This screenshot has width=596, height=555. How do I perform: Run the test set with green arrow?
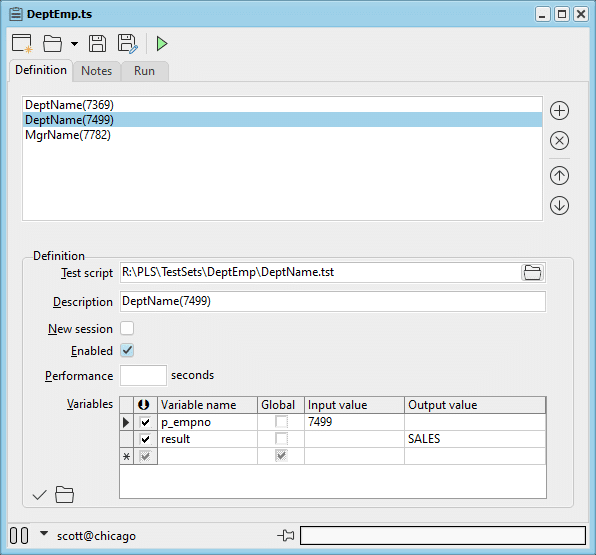tap(162, 43)
